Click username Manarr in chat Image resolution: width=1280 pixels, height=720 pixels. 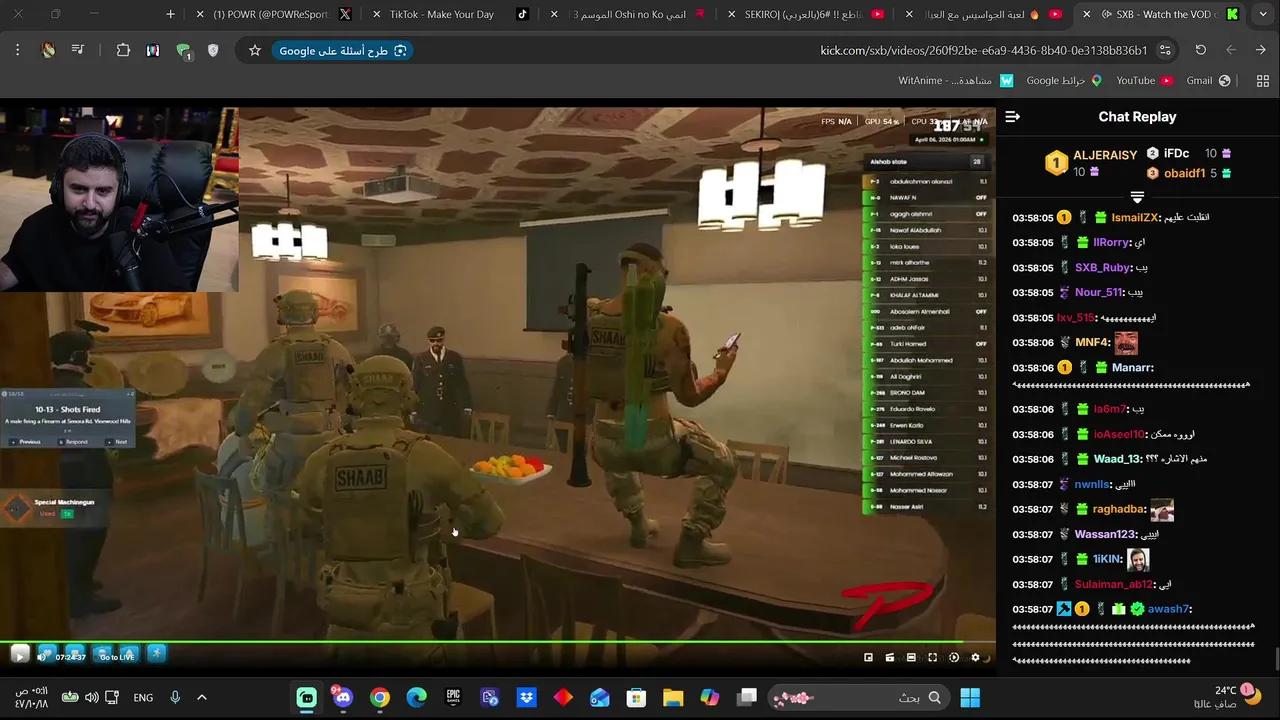click(x=1133, y=367)
